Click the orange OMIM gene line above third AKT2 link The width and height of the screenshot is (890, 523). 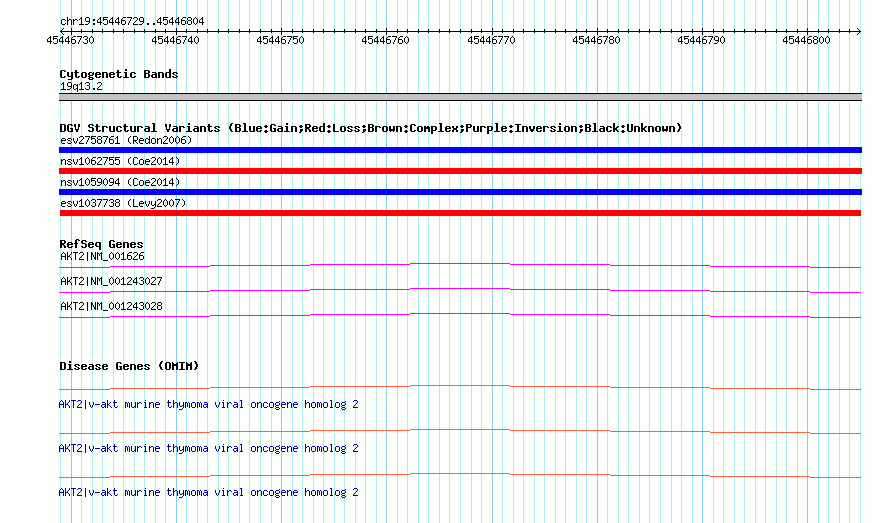460,475
